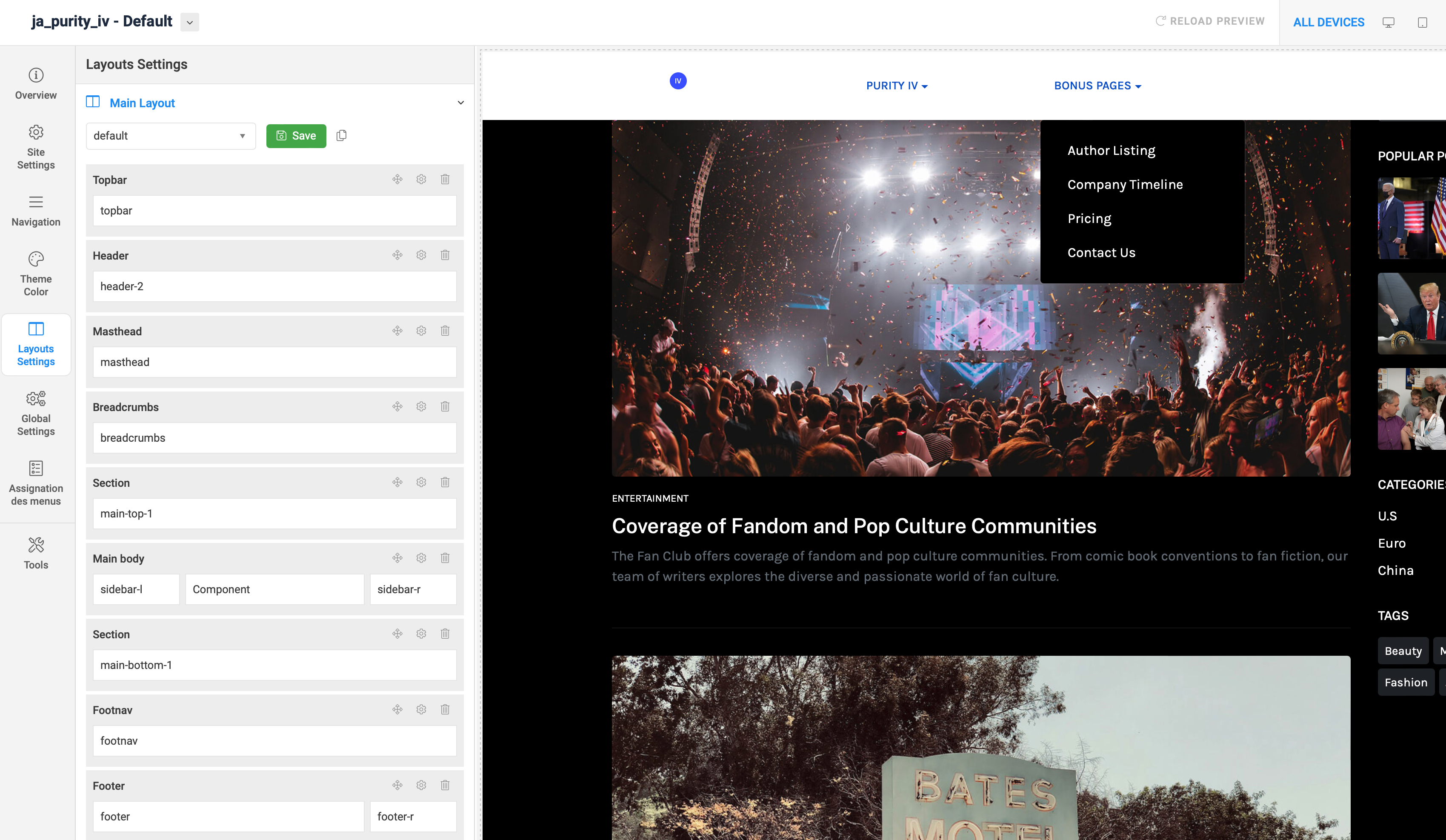
Task: Click RELOAD PREVIEW
Action: pyautogui.click(x=1209, y=21)
